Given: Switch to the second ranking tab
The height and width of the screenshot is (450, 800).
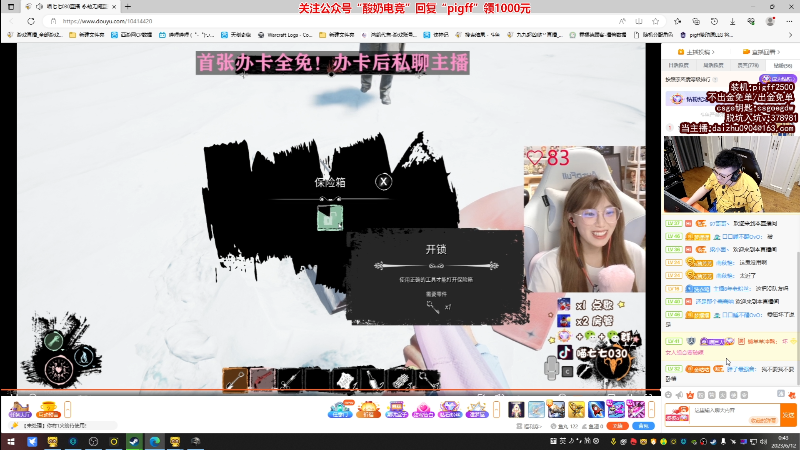Looking at the screenshot, I should tap(713, 65).
